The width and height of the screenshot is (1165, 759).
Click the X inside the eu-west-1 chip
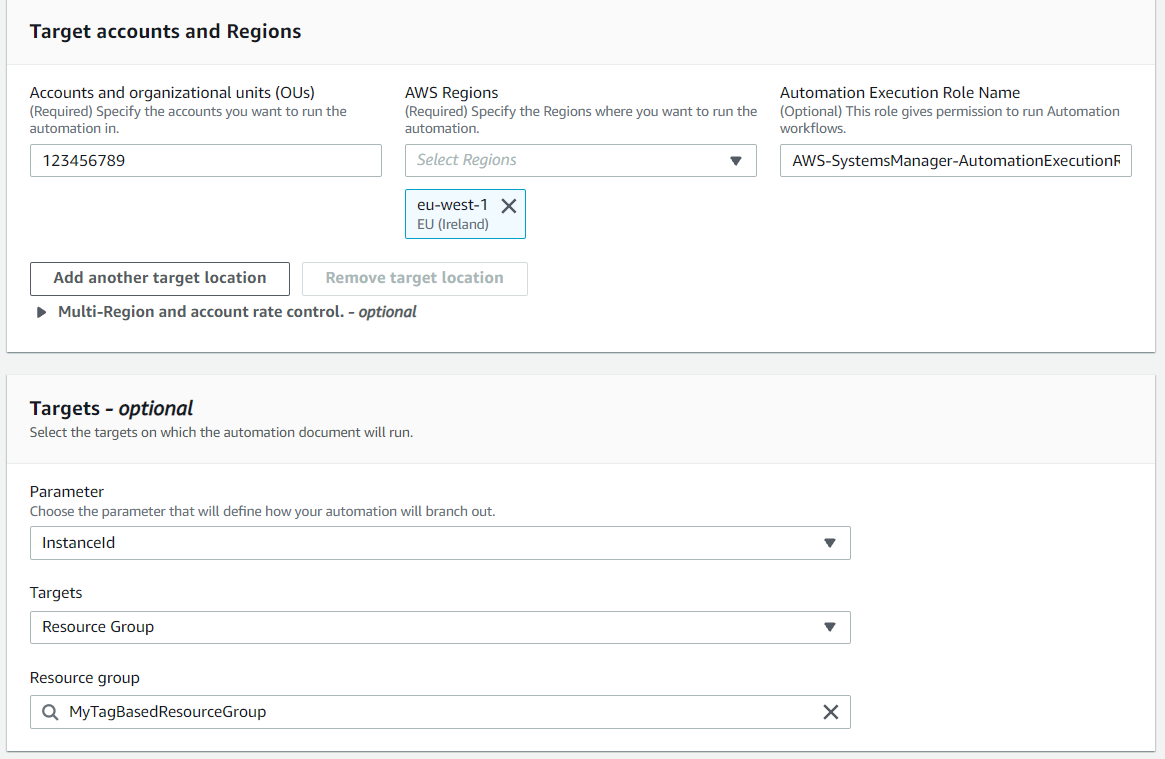point(509,206)
